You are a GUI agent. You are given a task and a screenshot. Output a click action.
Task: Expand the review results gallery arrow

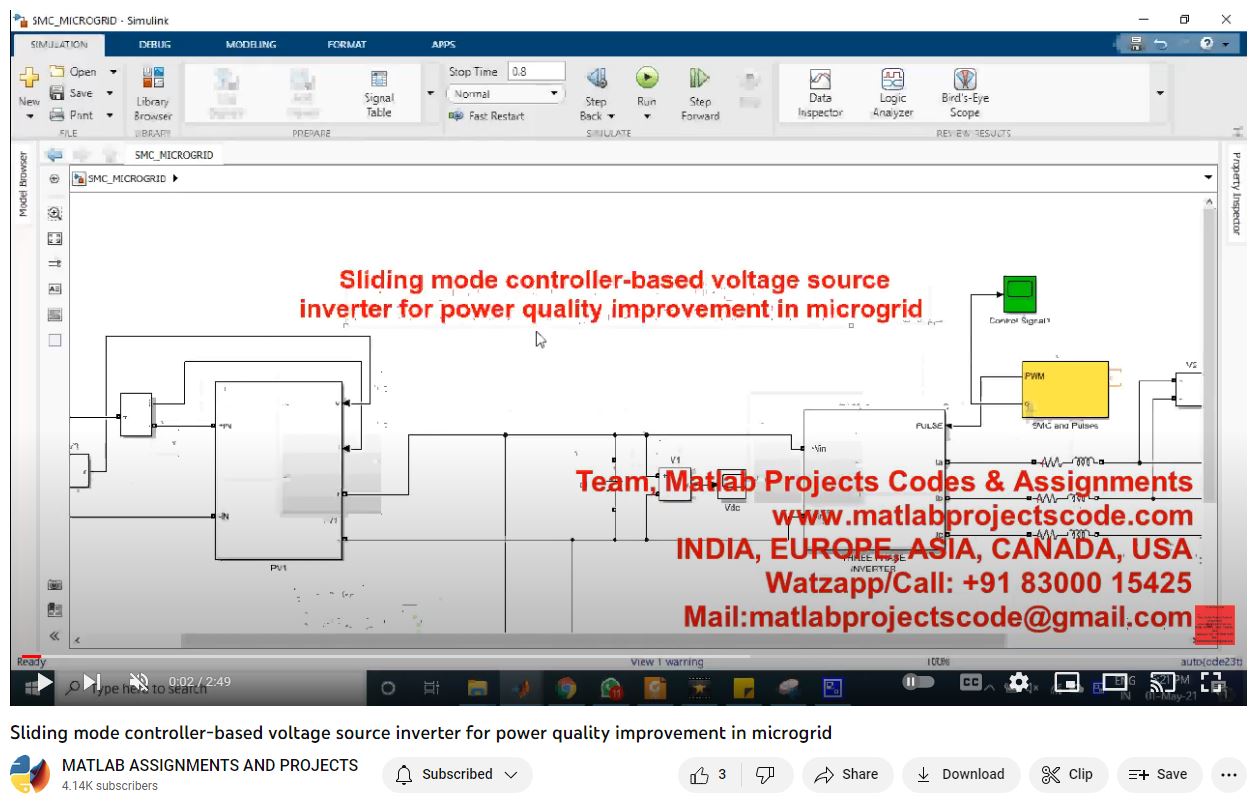[x=1160, y=93]
